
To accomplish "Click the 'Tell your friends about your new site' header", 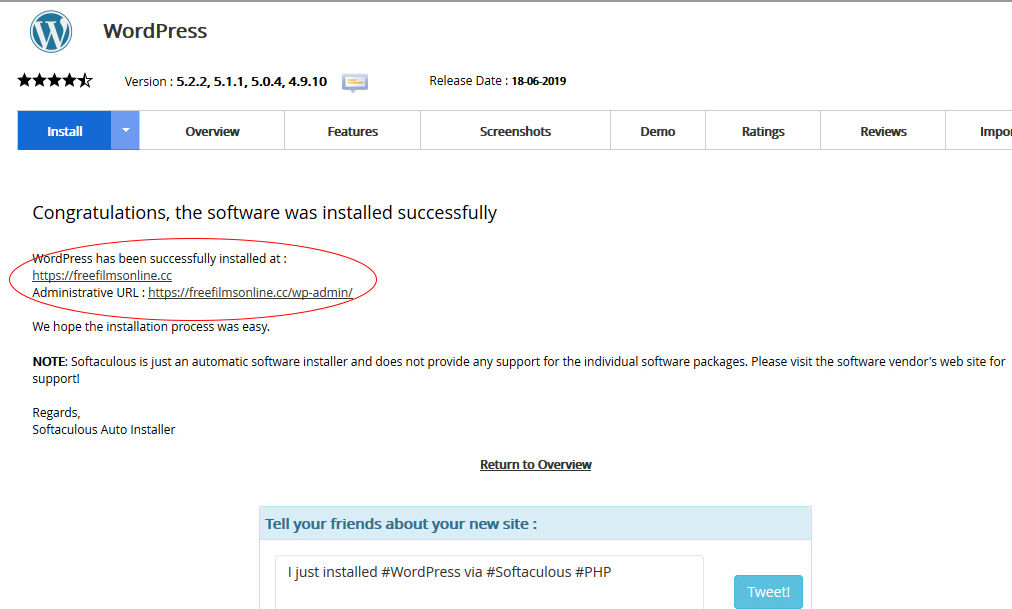I will 401,524.
